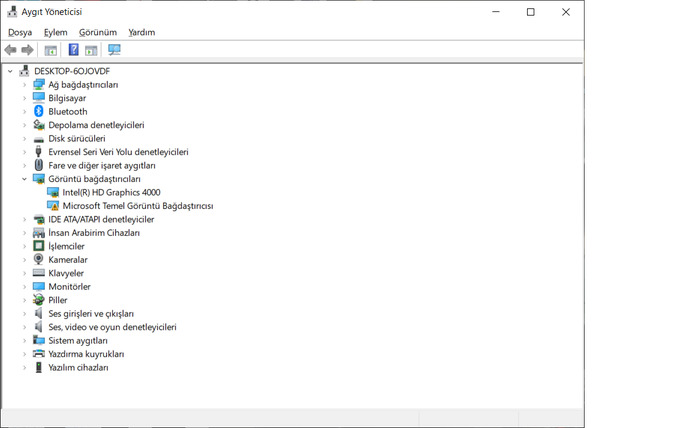Click the Back arrow toolbar icon
This screenshot has width=690, height=428.
tap(11, 50)
